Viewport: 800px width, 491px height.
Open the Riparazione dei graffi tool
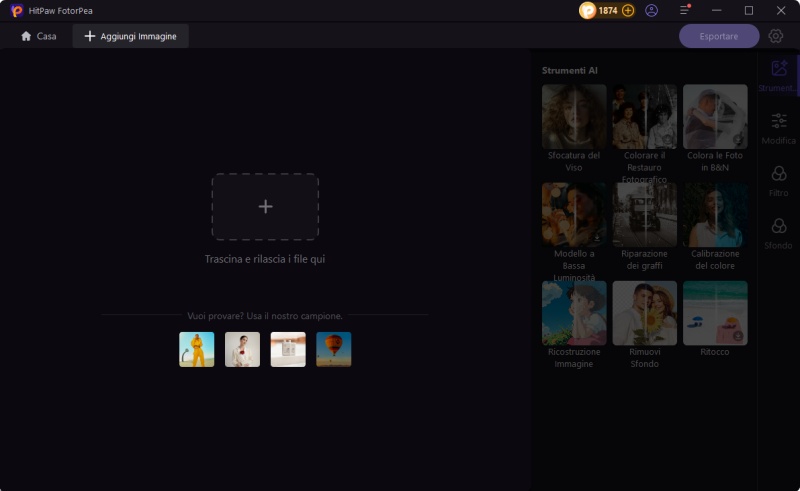pyautogui.click(x=644, y=214)
